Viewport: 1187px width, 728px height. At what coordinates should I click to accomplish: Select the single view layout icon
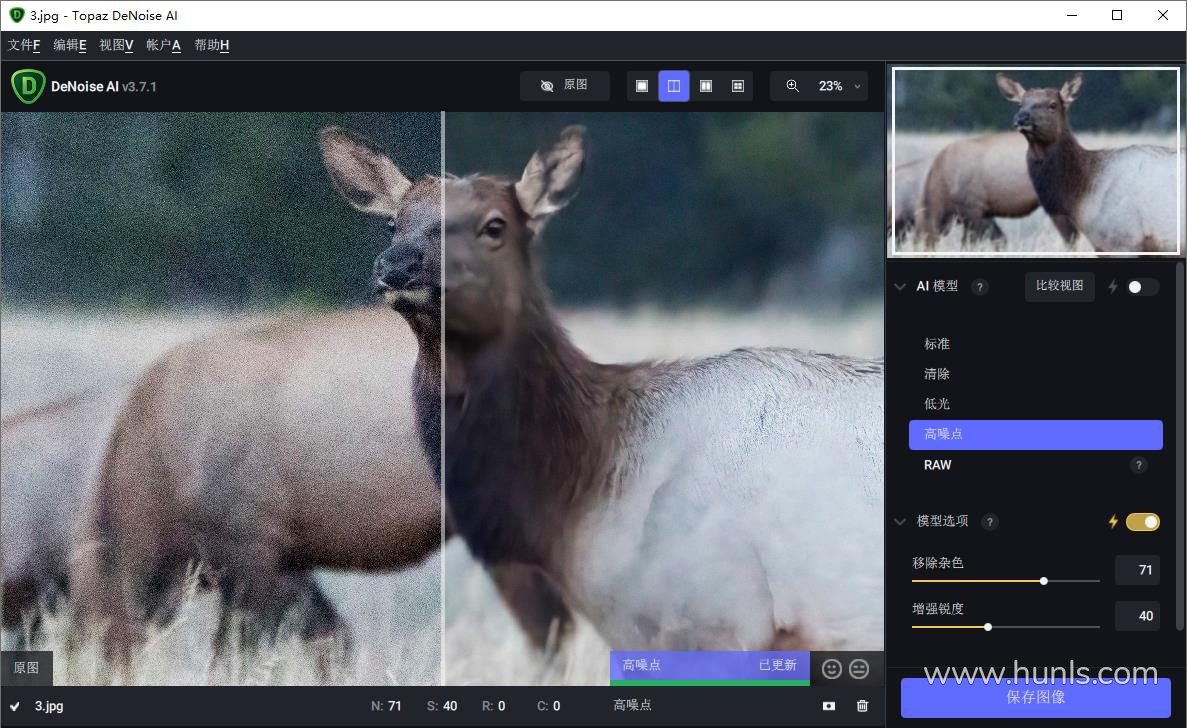pos(642,86)
